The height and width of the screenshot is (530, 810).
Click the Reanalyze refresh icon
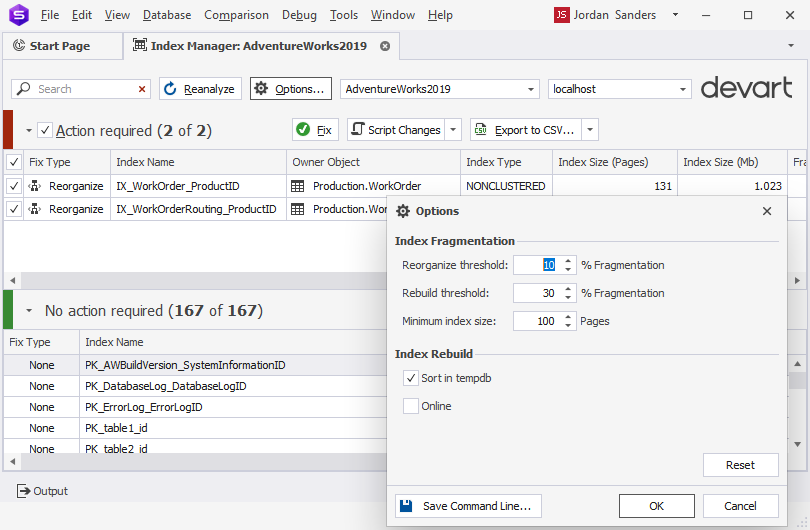(170, 89)
